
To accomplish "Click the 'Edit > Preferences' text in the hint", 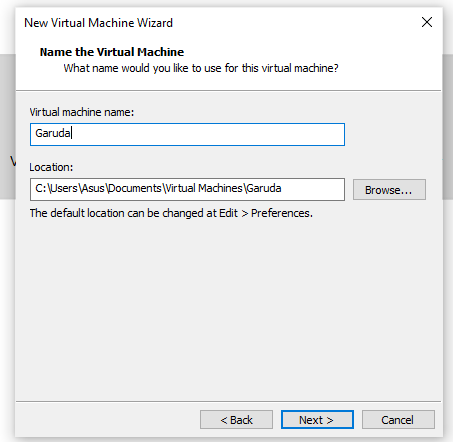I will tap(266, 213).
